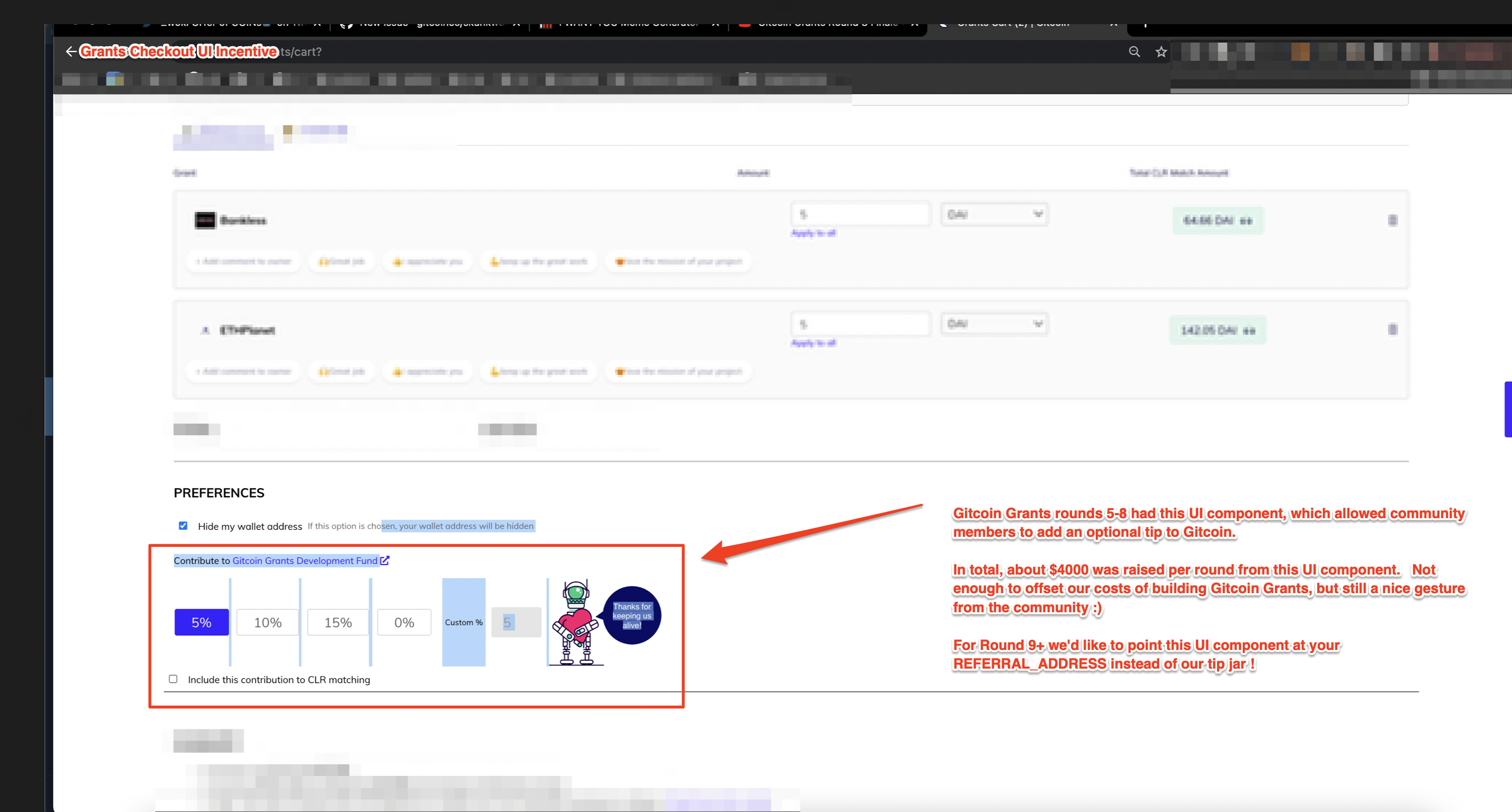Image resolution: width=1512 pixels, height=812 pixels.
Task: Click the zoom magnifier icon in address bar
Action: 1134,52
